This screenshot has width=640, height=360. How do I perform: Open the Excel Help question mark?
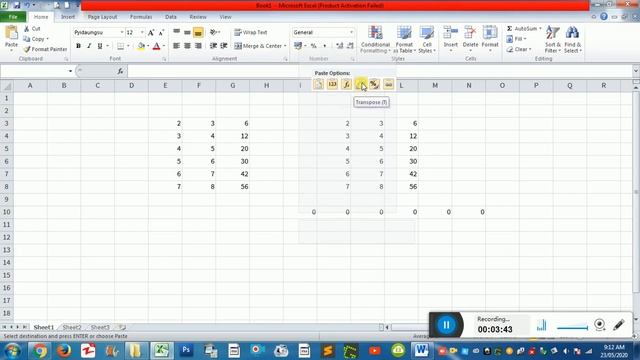coord(604,17)
